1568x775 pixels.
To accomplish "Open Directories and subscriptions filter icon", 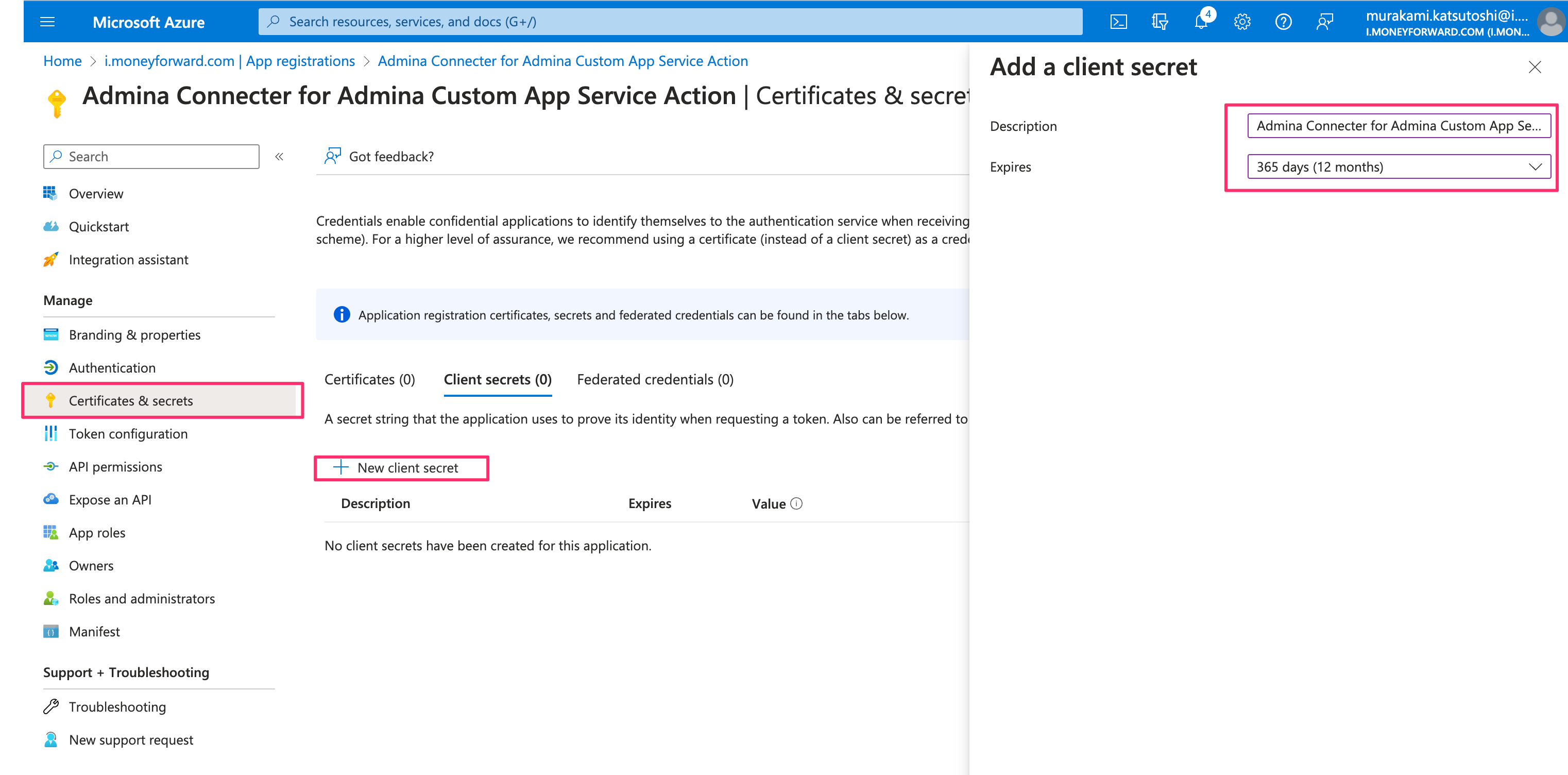I will click(x=1160, y=22).
